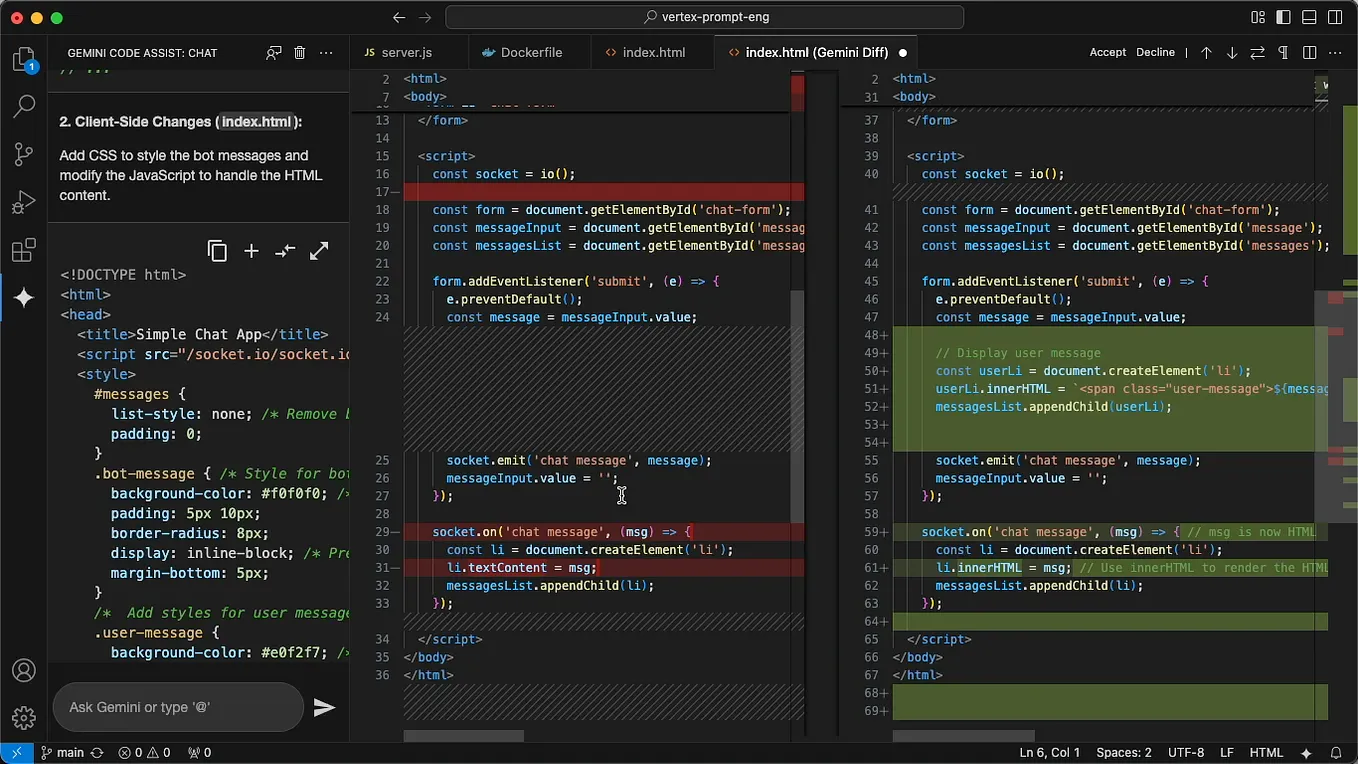1358x764 pixels.
Task: Switch the diff to inline view
Action: click(x=1257, y=52)
